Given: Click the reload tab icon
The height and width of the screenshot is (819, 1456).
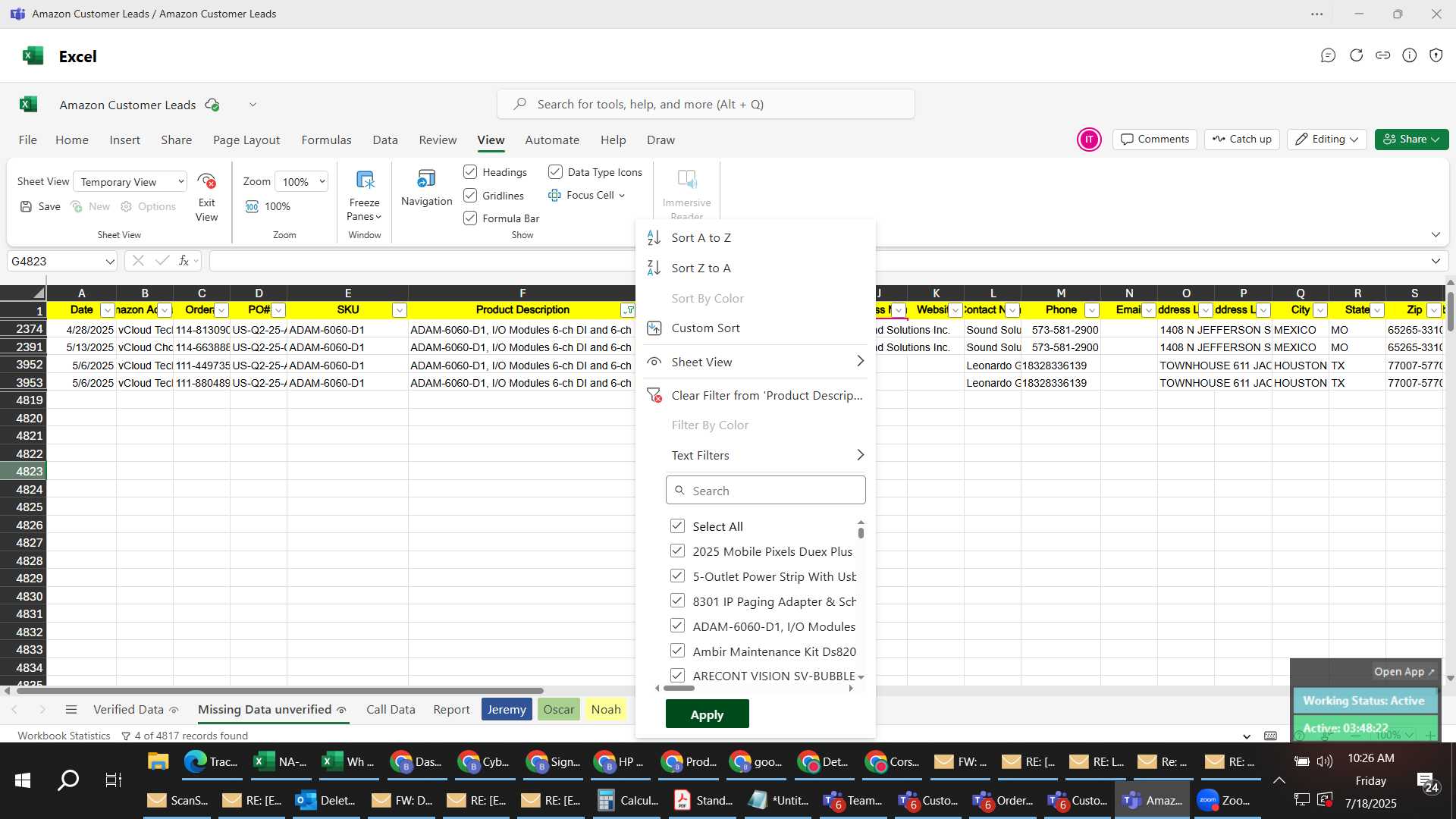Looking at the screenshot, I should (x=1356, y=55).
